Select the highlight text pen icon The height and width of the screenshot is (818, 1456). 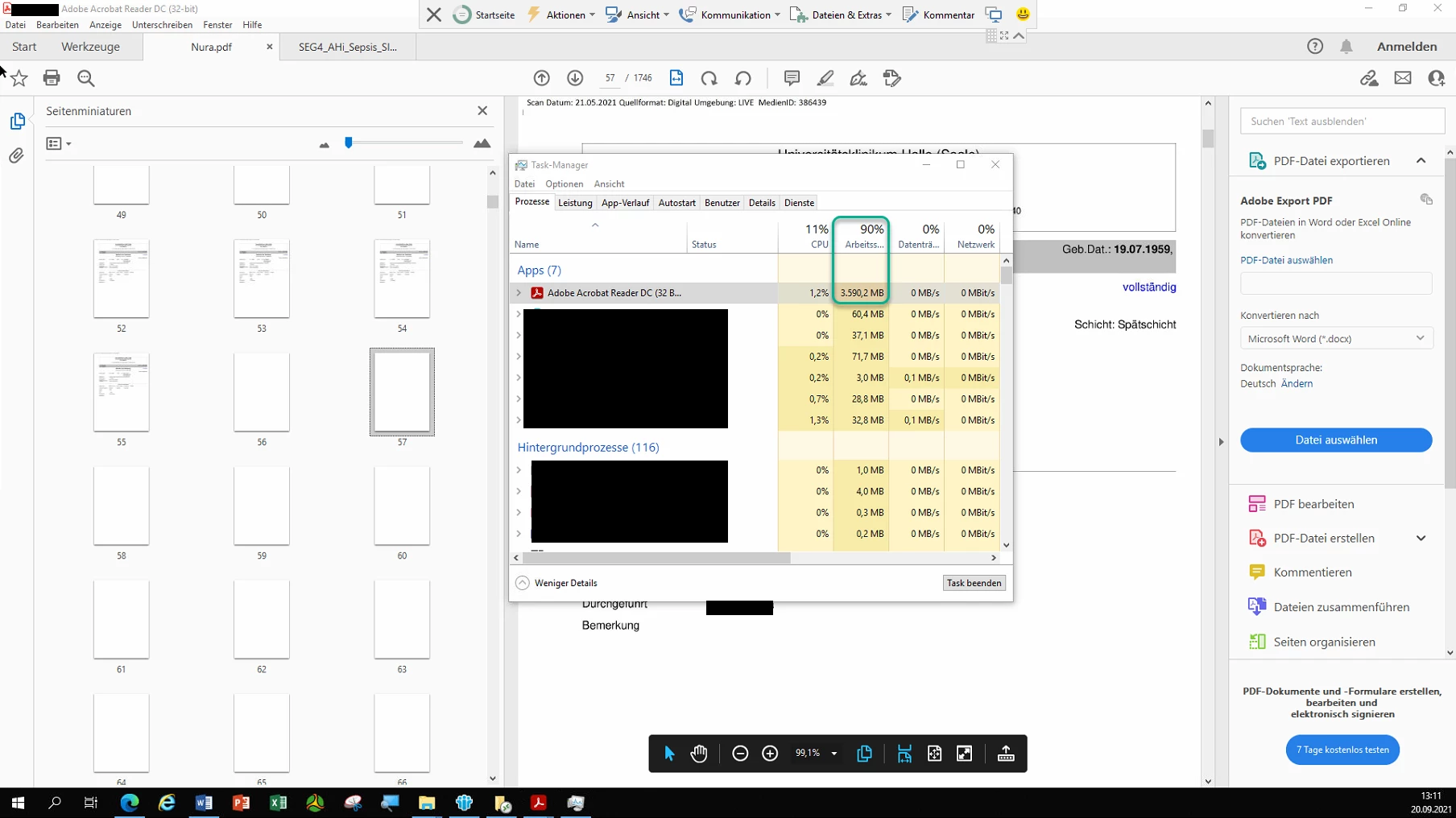pos(825,78)
